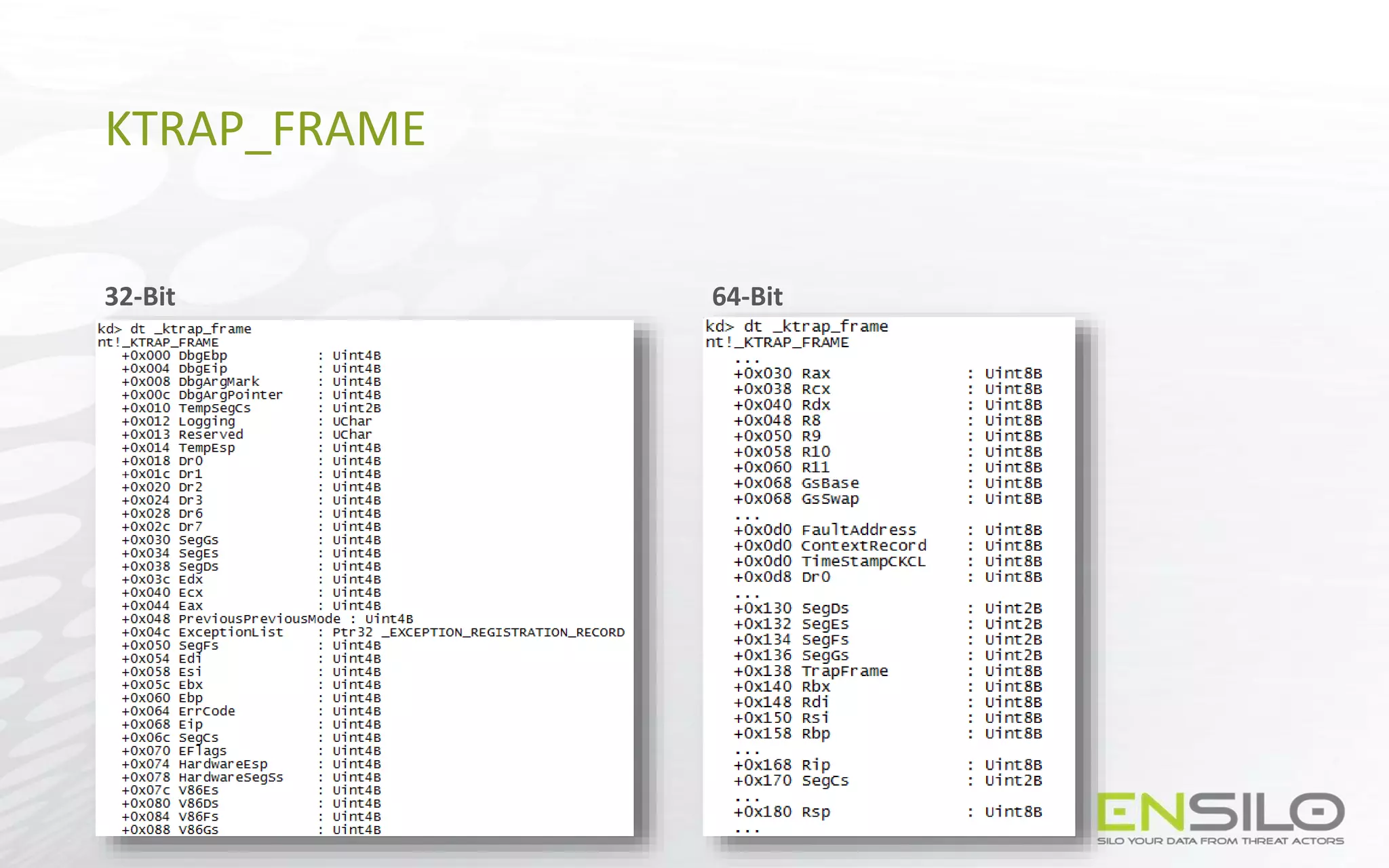
Task: Click the +0x030 Rax row
Action: point(888,374)
